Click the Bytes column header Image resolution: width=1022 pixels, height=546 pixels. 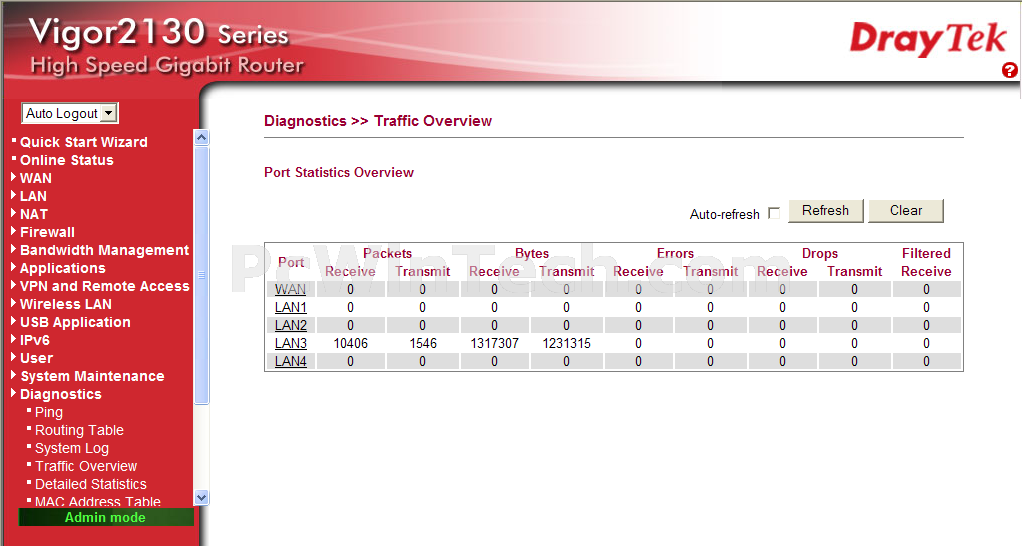(x=532, y=253)
